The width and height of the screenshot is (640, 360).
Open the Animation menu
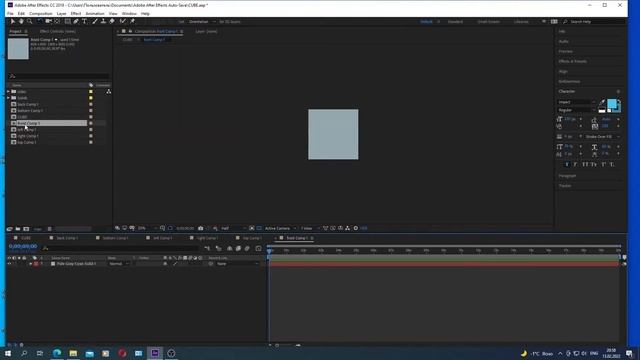[95, 13]
